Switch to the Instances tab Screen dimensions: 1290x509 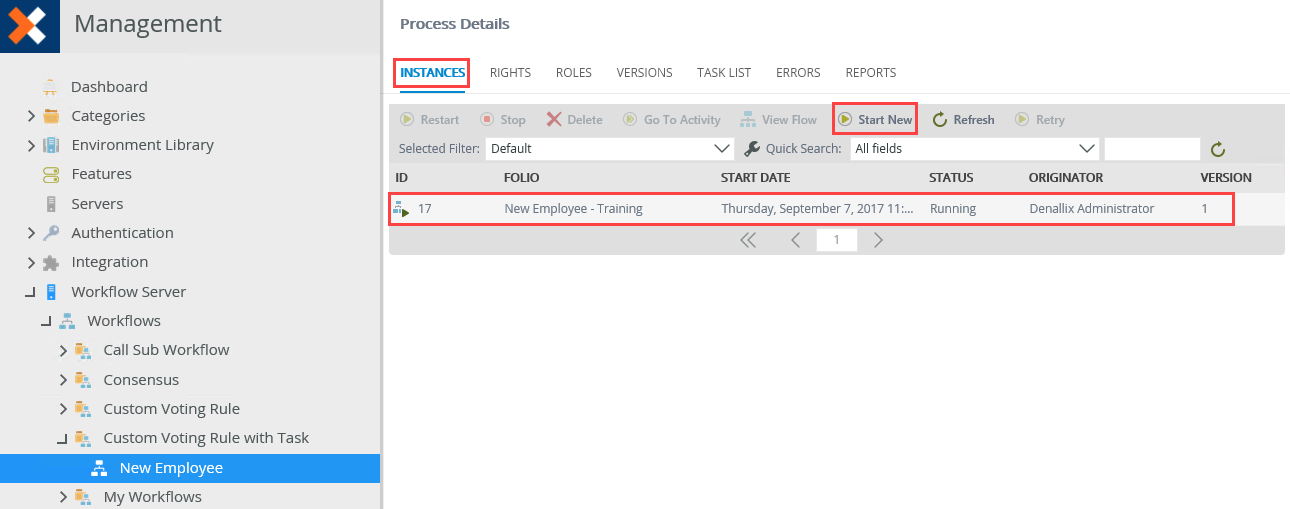point(432,73)
